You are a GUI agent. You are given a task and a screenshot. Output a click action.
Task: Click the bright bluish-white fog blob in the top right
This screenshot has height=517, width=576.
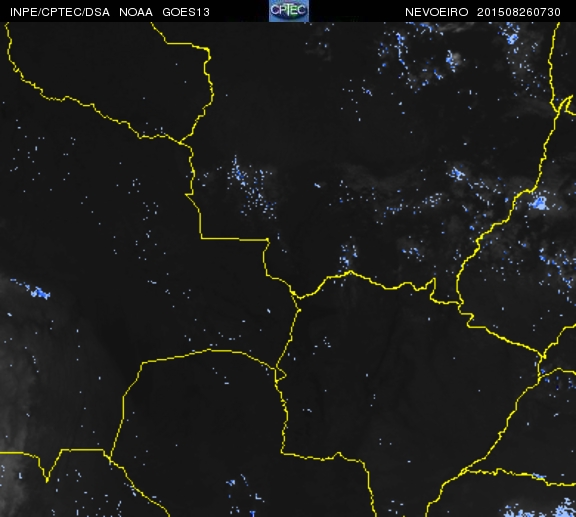[x=453, y=60]
